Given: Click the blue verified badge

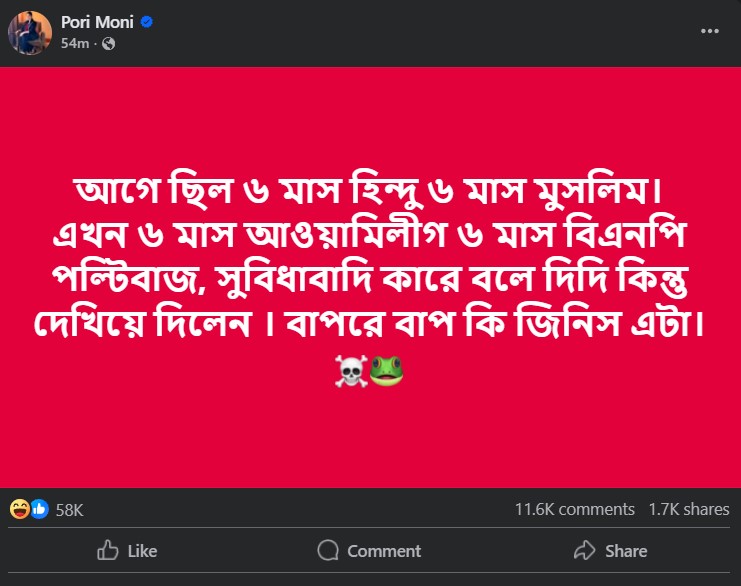Looking at the screenshot, I should [x=147, y=22].
